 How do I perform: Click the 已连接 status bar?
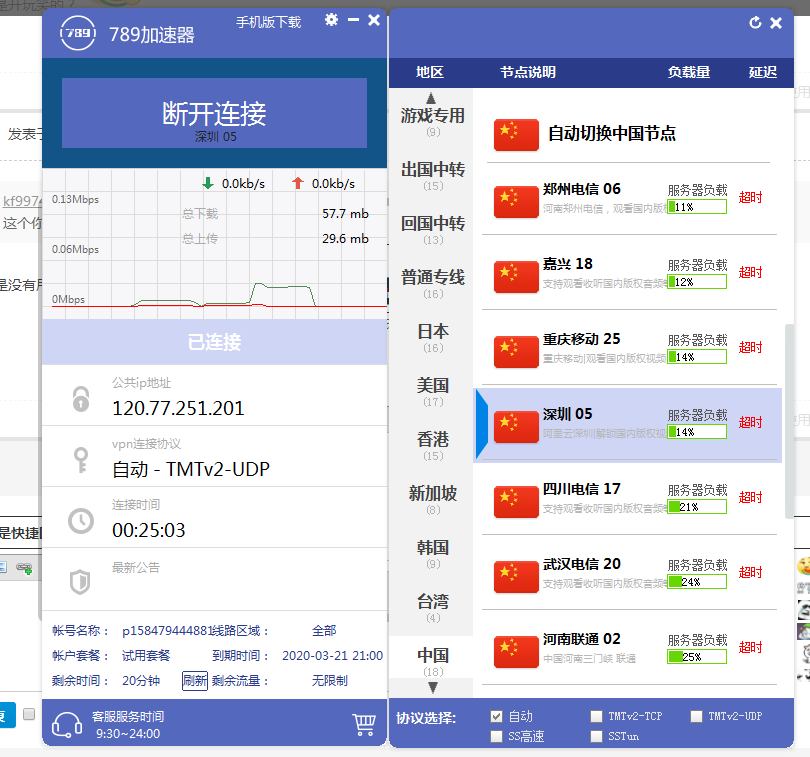click(x=214, y=342)
